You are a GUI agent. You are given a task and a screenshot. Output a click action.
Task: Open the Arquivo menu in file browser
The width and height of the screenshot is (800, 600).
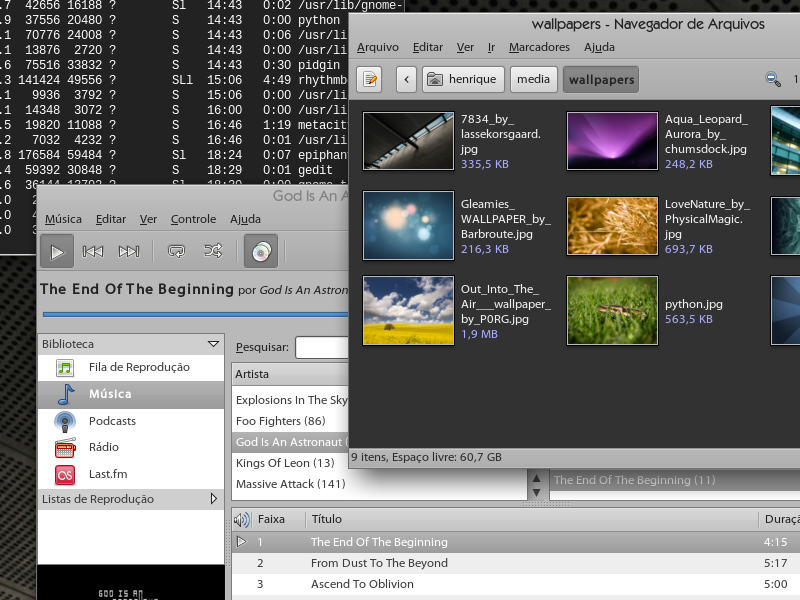(378, 47)
